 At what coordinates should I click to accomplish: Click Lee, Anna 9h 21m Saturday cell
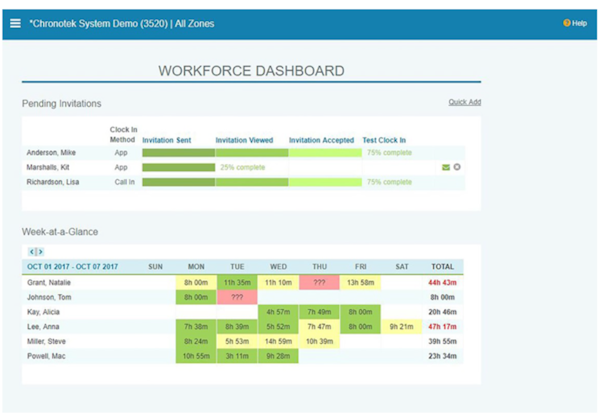[402, 327]
